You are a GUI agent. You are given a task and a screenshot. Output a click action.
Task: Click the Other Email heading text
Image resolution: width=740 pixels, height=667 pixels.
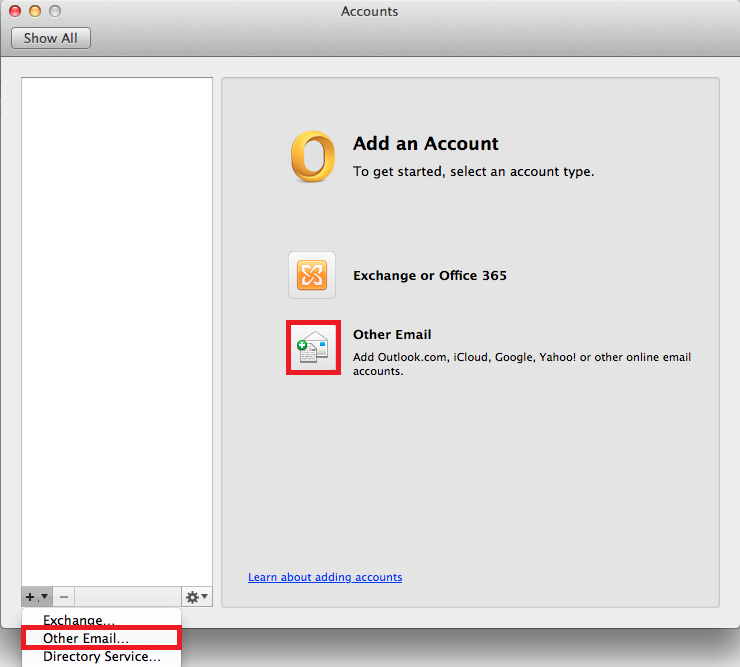392,334
